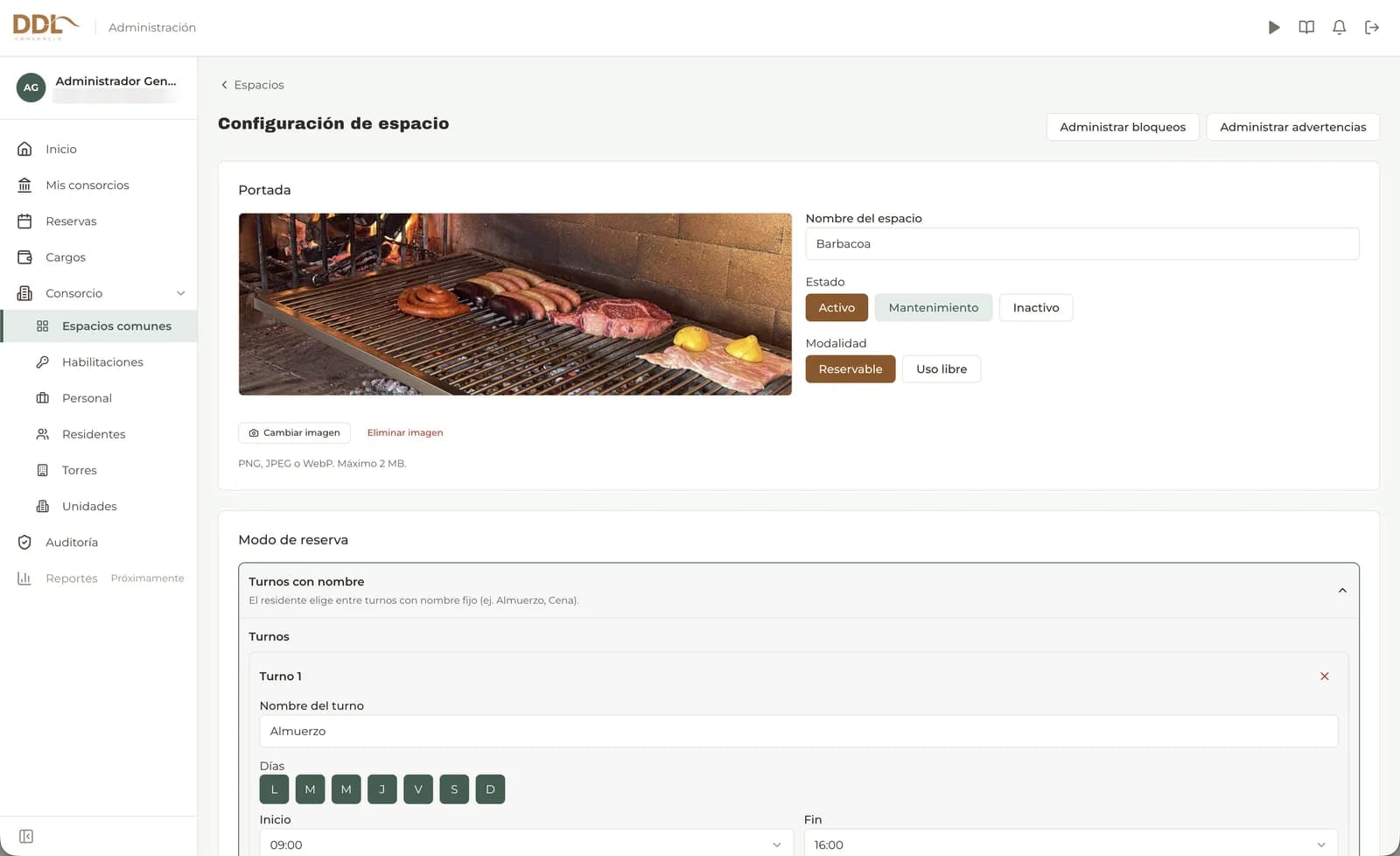Click Administrar bloqueos button
This screenshot has height=856, width=1400.
tap(1123, 127)
